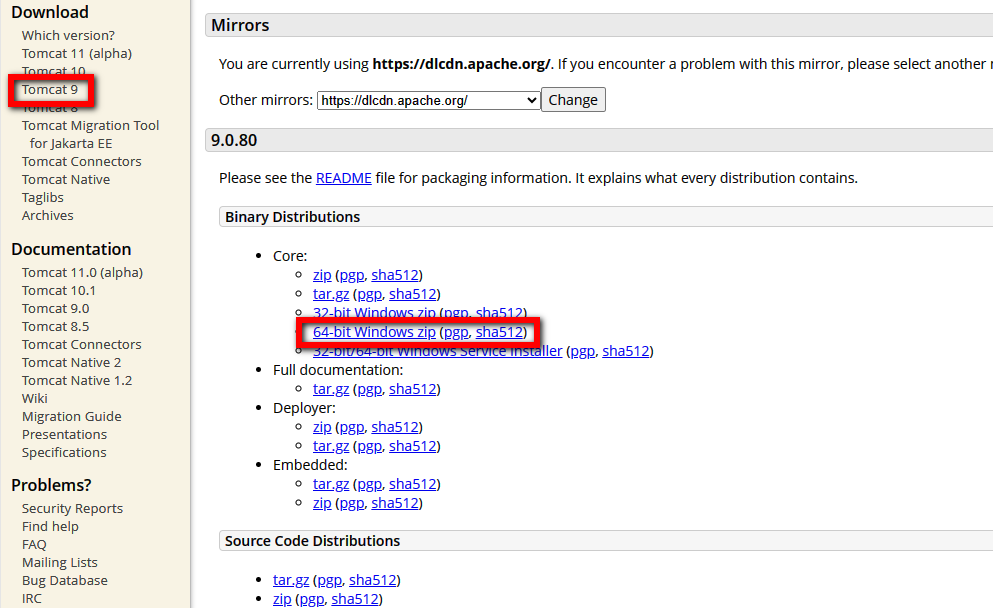Open pgp for Source Code tar.gz

[330, 580]
